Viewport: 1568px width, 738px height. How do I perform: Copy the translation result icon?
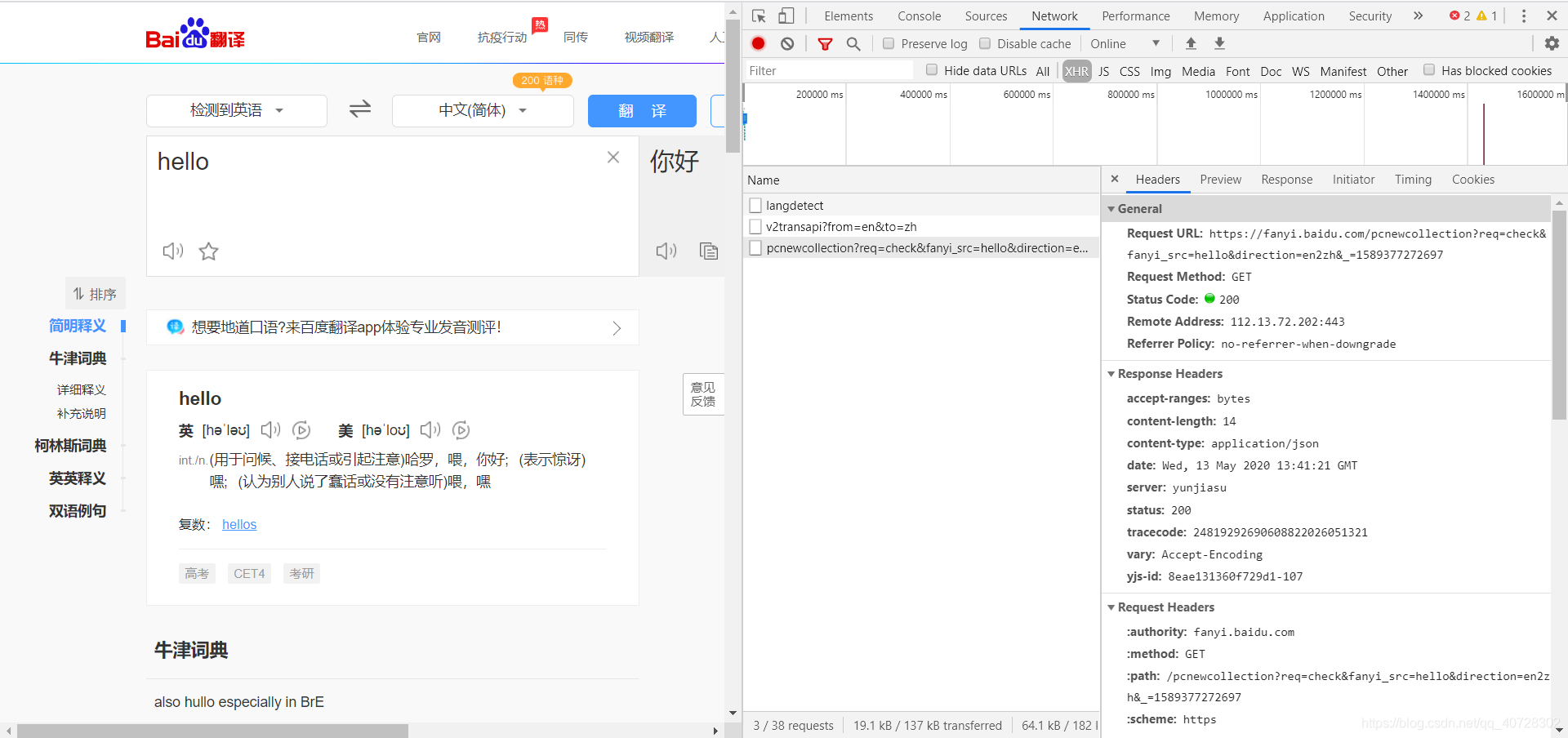click(x=709, y=251)
